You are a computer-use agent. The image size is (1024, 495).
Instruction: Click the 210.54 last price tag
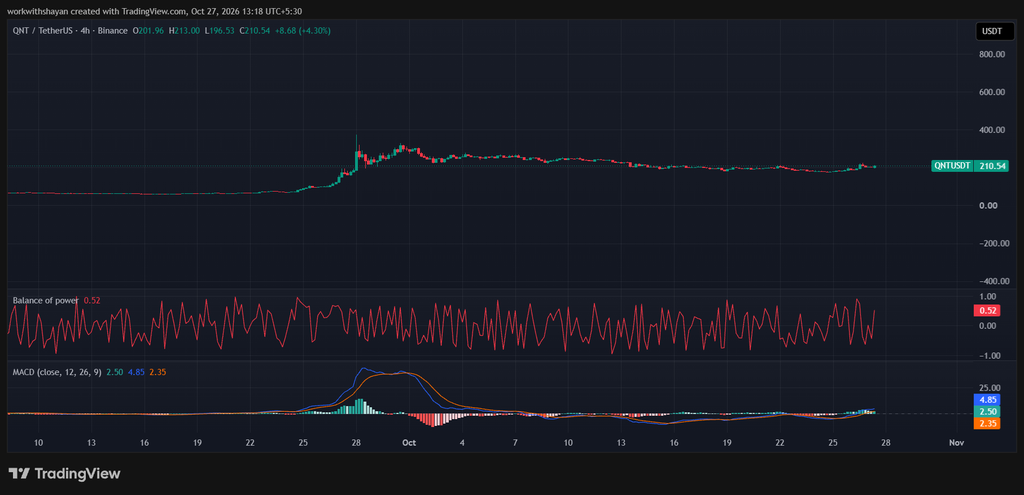(x=991, y=166)
